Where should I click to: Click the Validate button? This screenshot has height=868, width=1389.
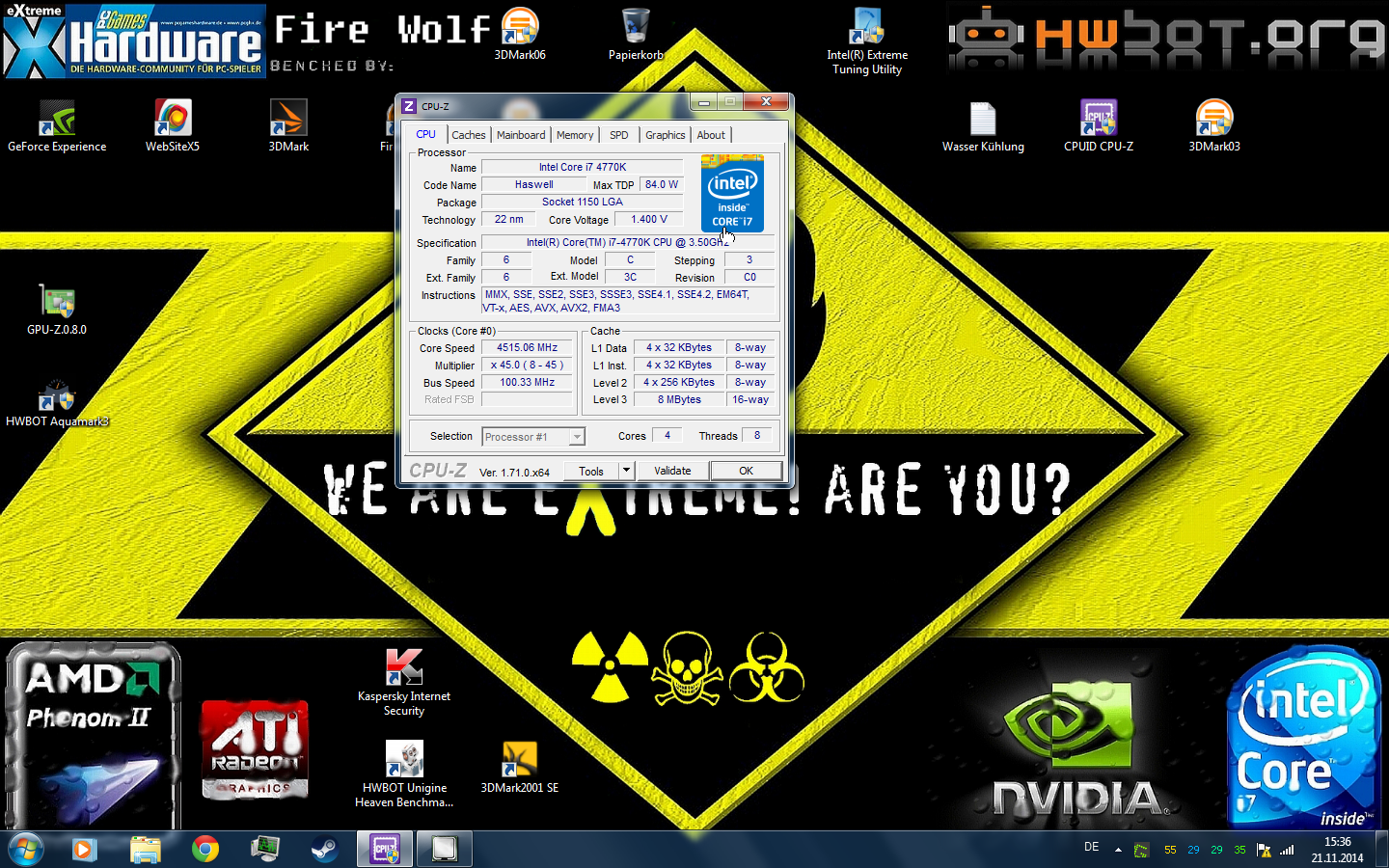(672, 471)
